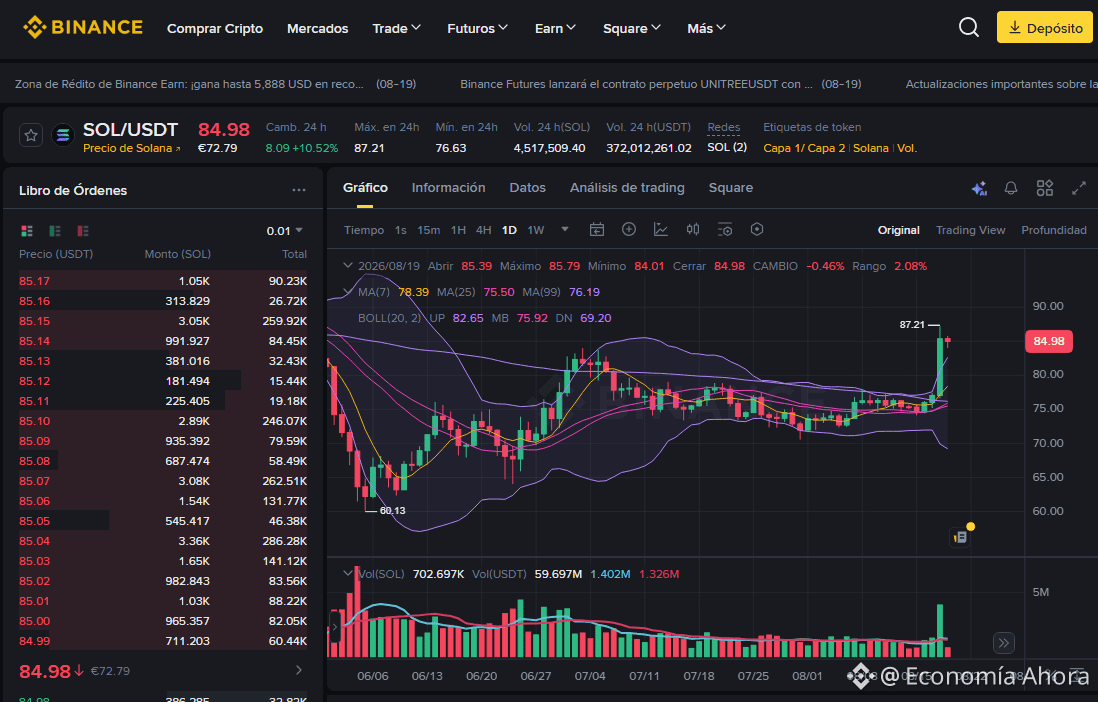Select the 1s time interval

401,230
